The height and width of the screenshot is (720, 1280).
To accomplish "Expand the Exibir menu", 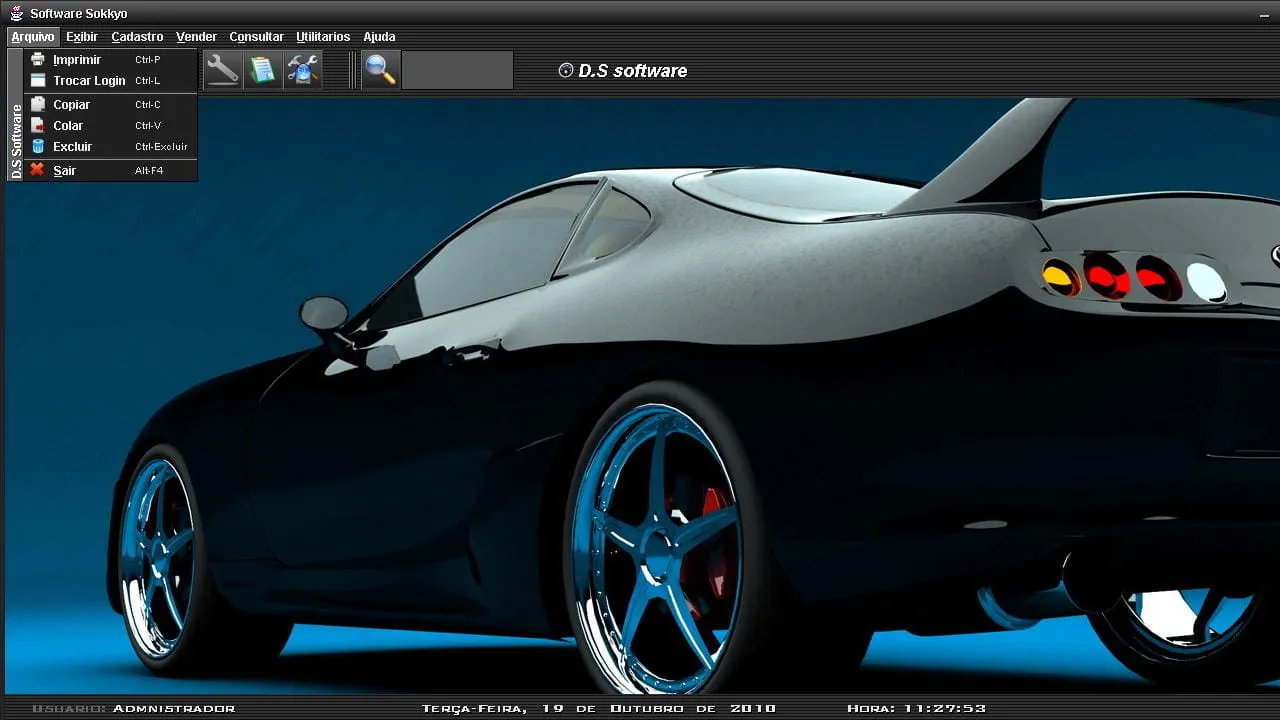I will [x=82, y=37].
